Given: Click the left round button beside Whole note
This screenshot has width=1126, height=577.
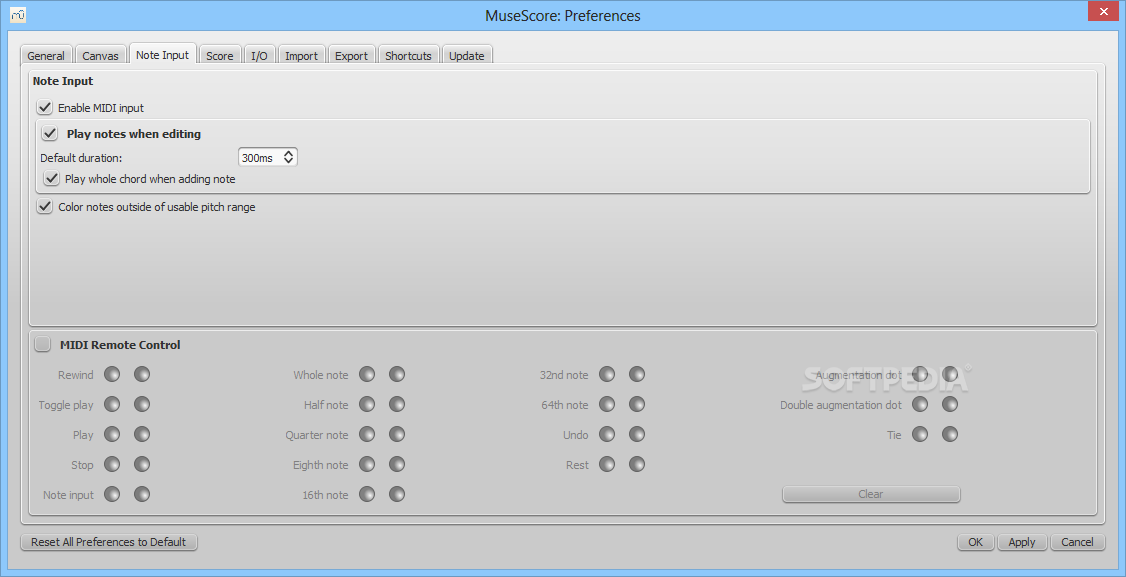Looking at the screenshot, I should point(367,374).
